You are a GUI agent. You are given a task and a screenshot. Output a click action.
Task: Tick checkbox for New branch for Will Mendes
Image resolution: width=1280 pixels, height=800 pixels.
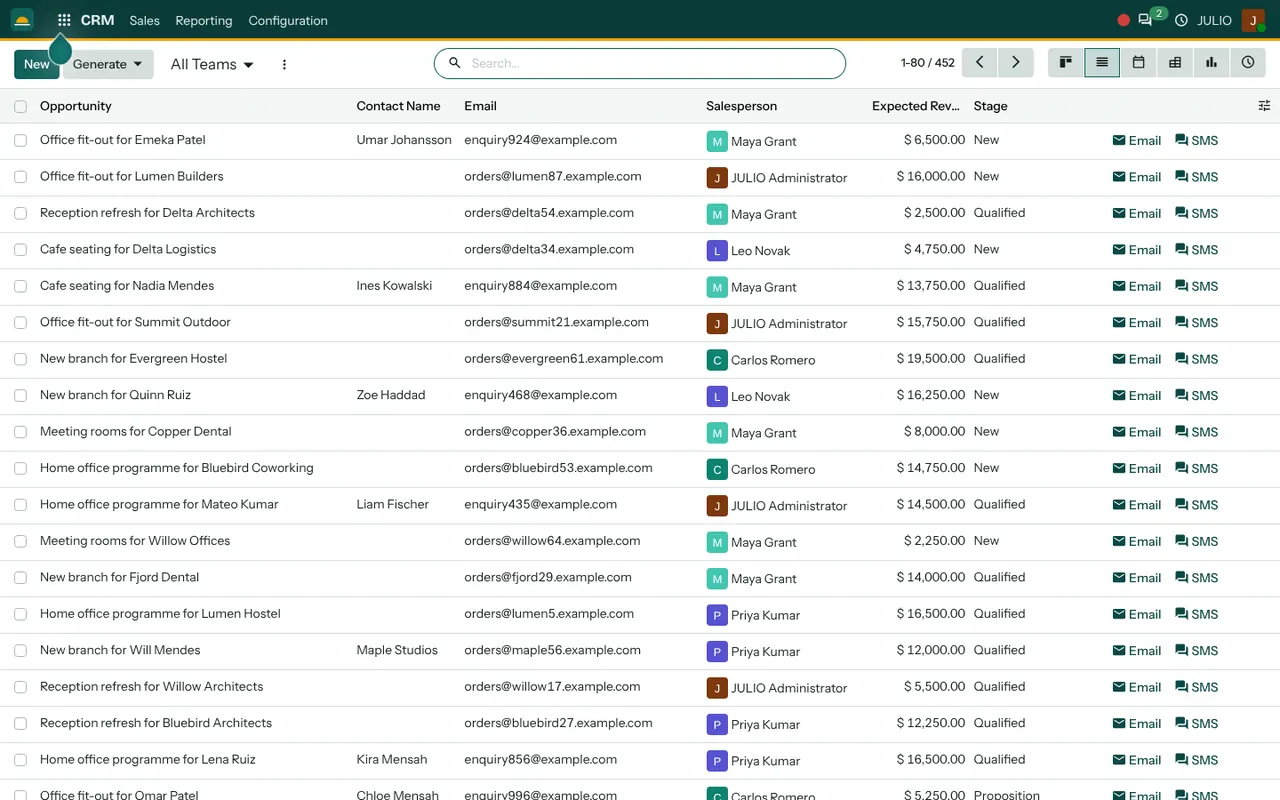(x=21, y=651)
